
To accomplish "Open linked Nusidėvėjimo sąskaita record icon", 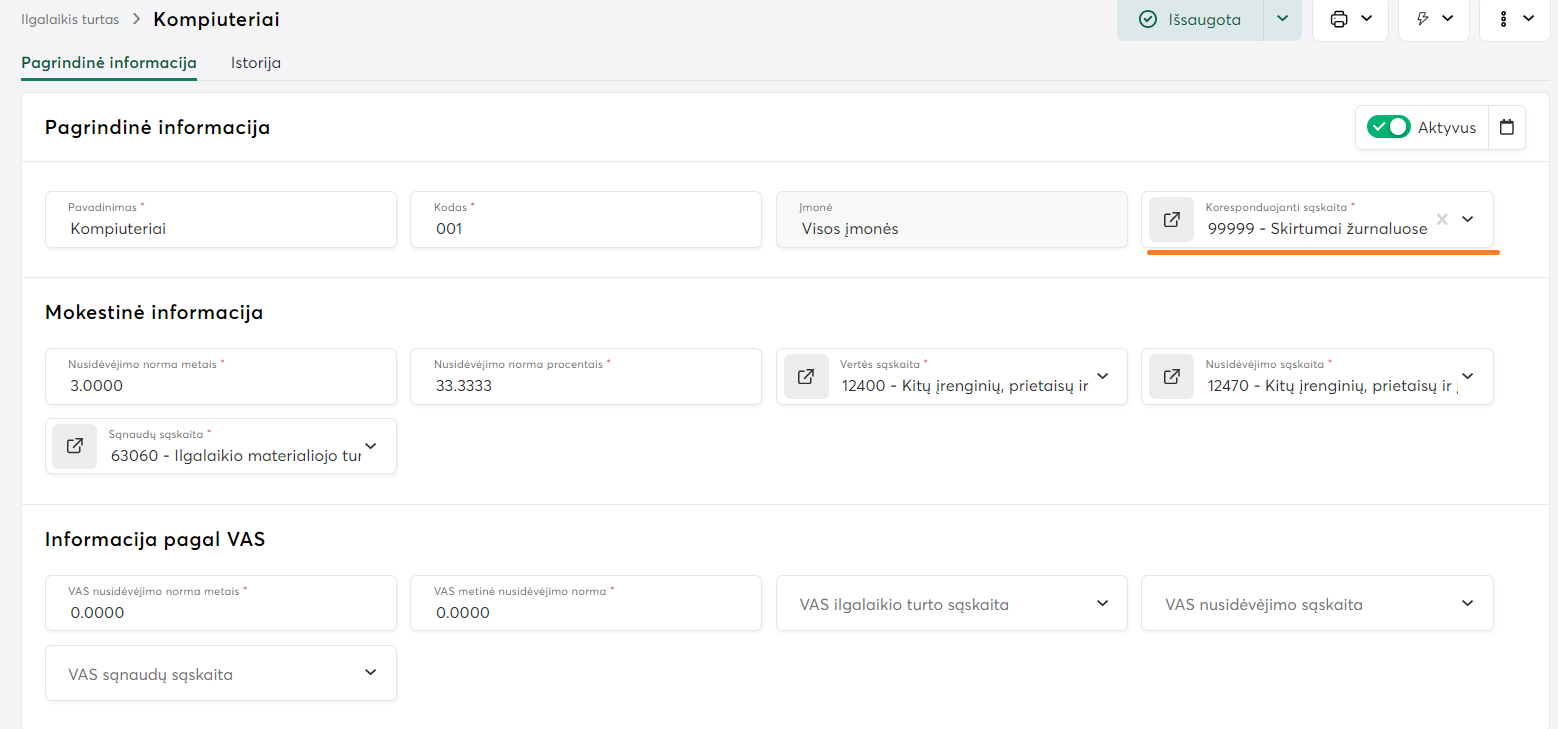I will 1171,377.
